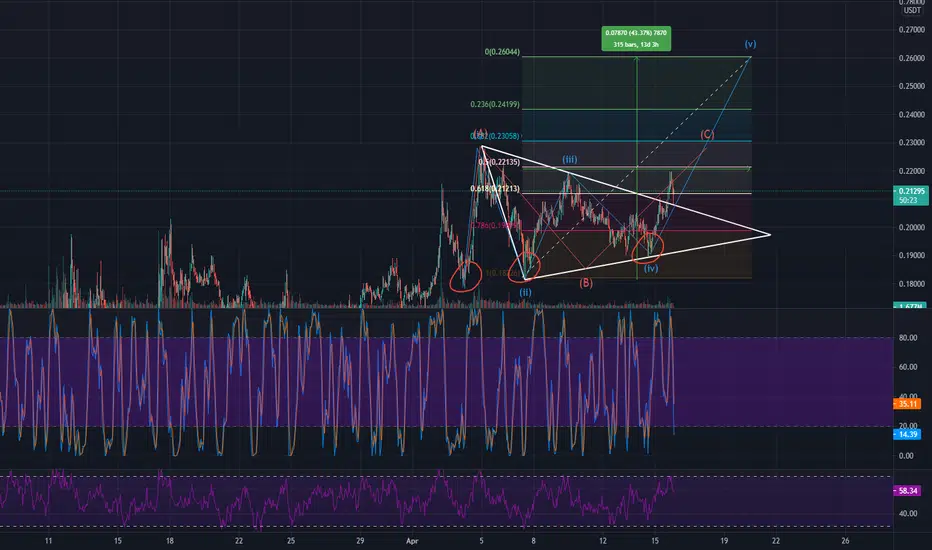Click the Apr month label on time axis

pyautogui.click(x=413, y=541)
